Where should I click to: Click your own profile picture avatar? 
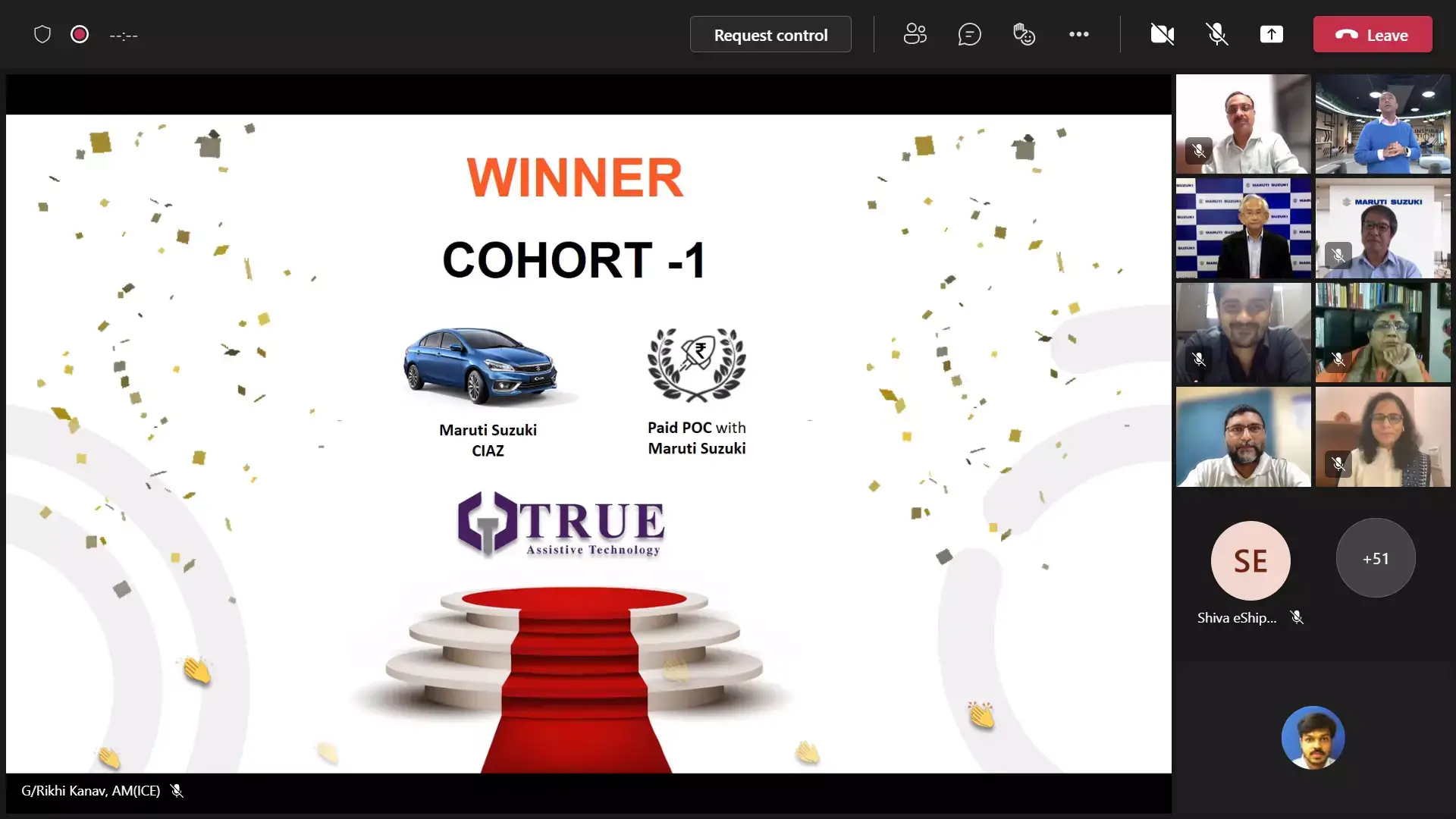point(1313,738)
